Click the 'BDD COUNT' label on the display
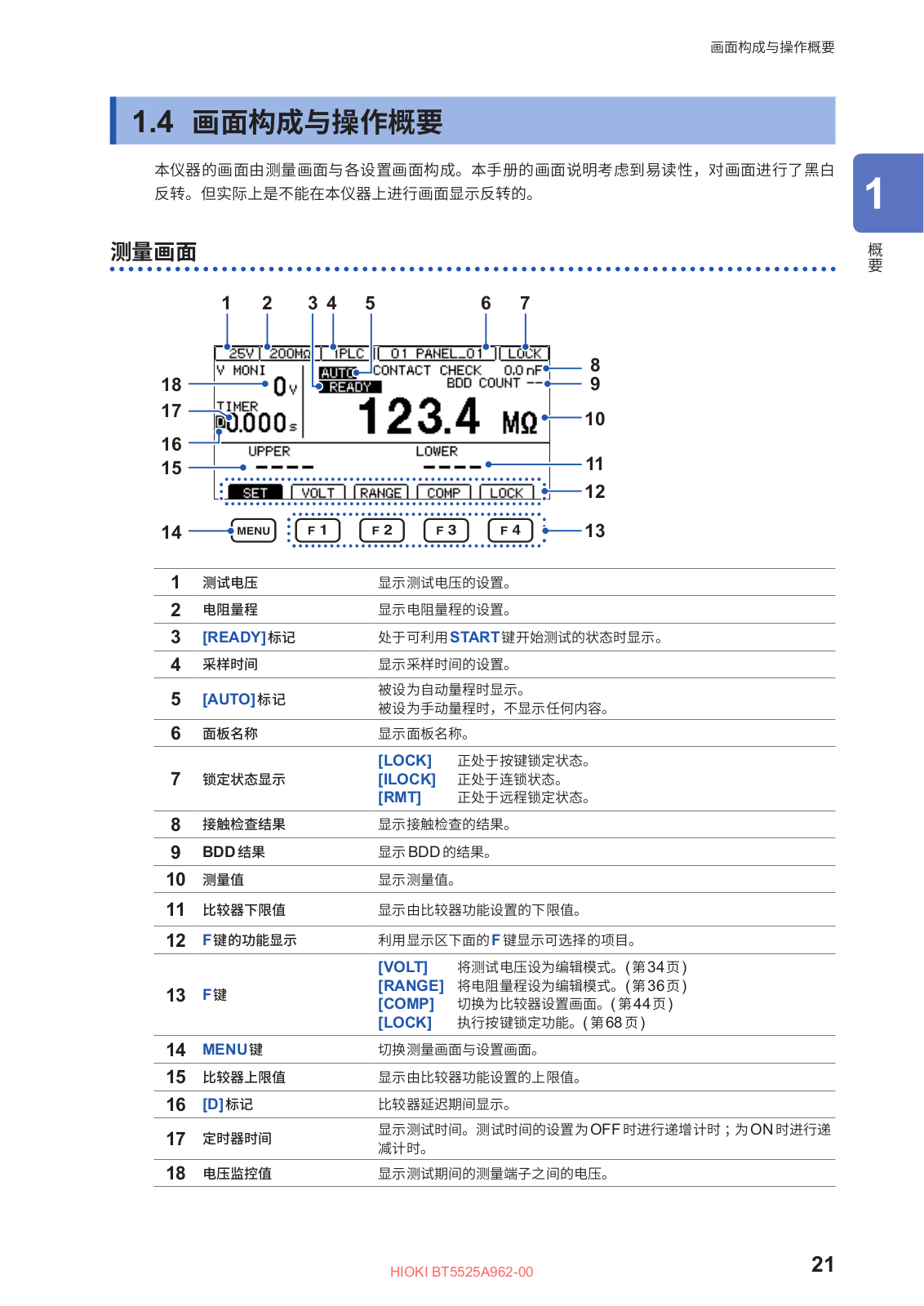The height and width of the screenshot is (1306, 924). click(483, 383)
